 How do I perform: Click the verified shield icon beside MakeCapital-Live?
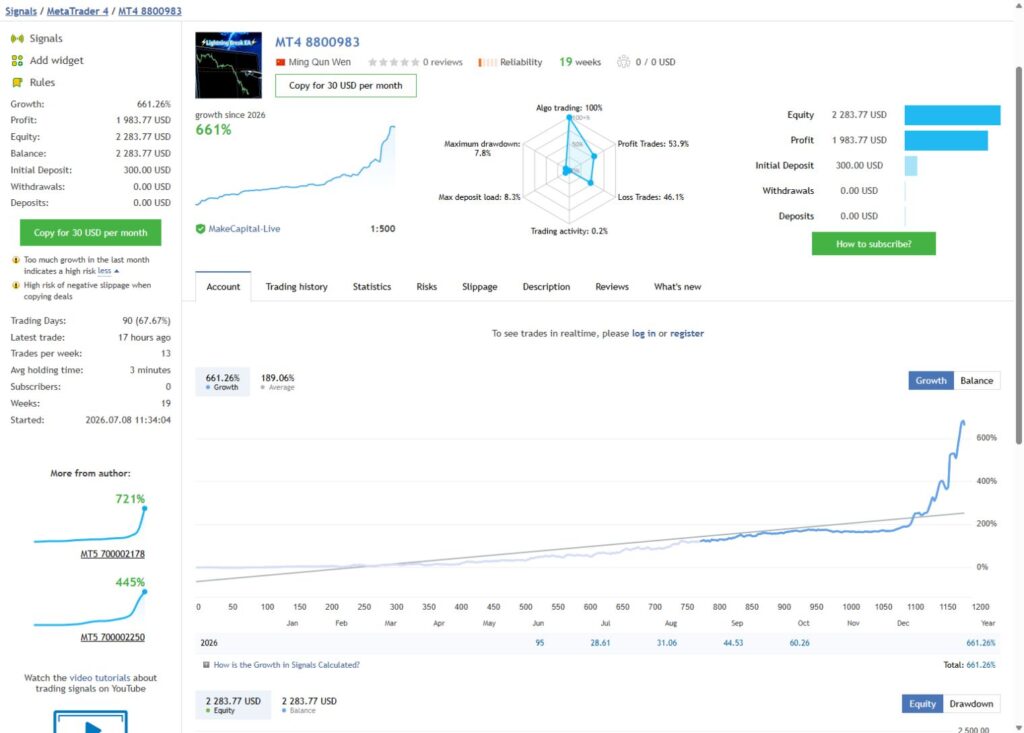click(x=200, y=229)
